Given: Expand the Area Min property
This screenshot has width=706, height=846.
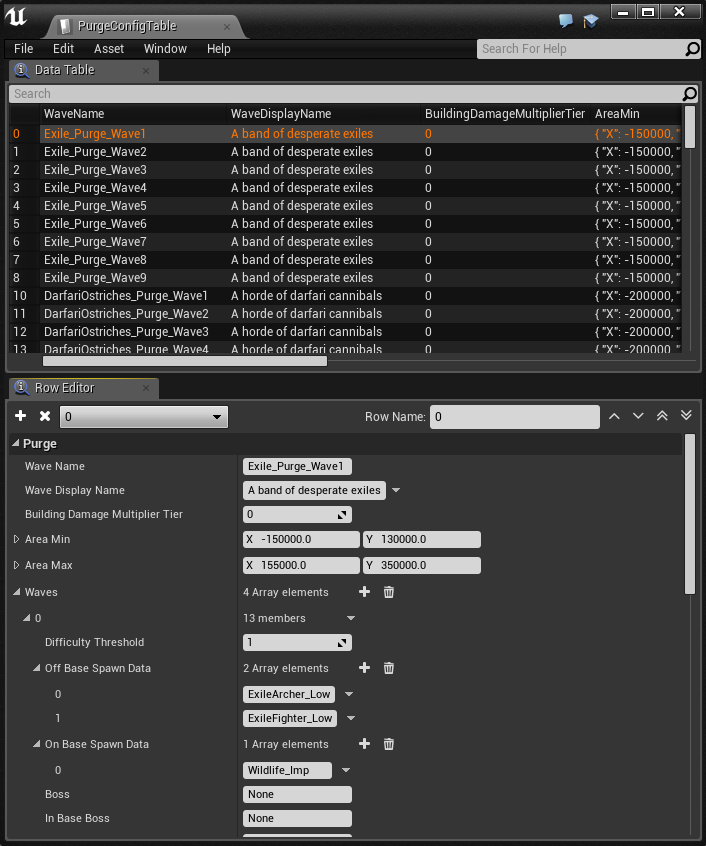Looking at the screenshot, I should [x=16, y=540].
